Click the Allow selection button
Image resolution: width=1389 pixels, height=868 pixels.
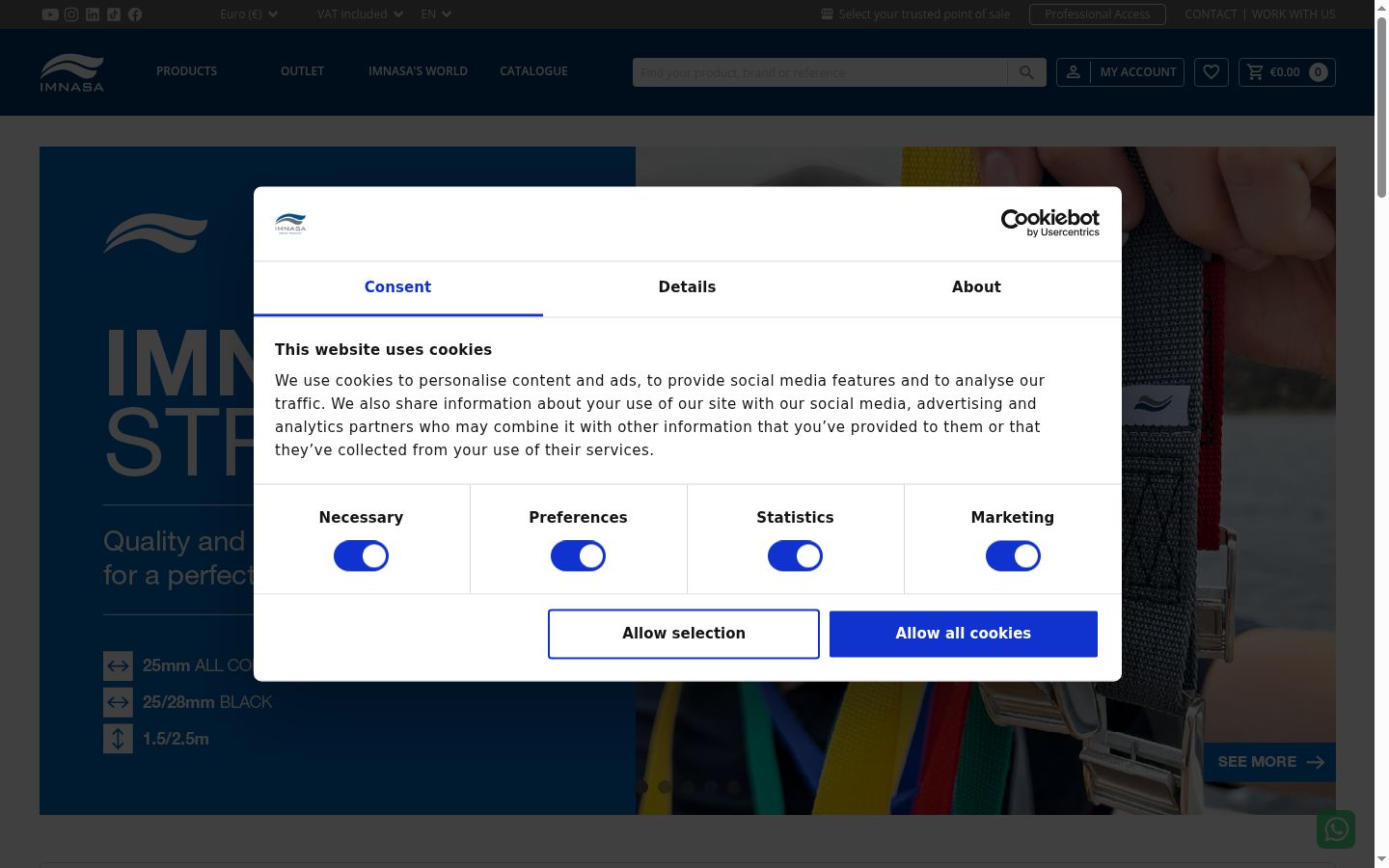click(684, 634)
